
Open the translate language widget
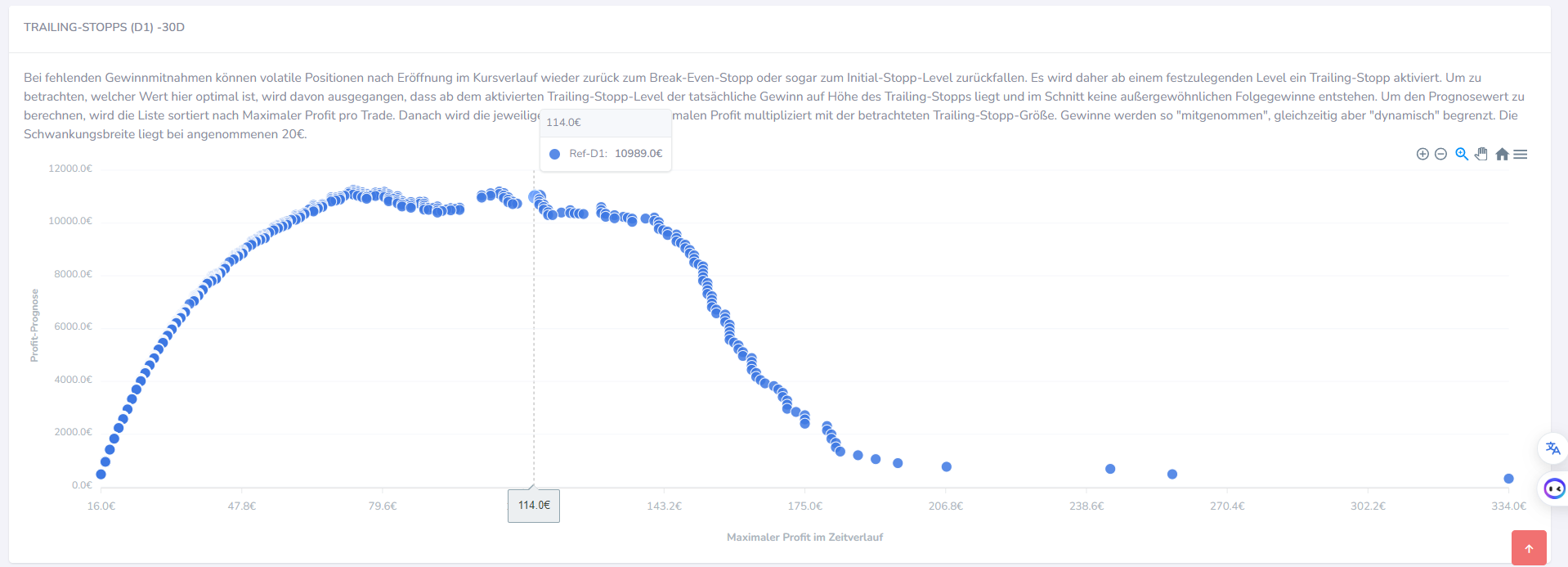click(1552, 448)
